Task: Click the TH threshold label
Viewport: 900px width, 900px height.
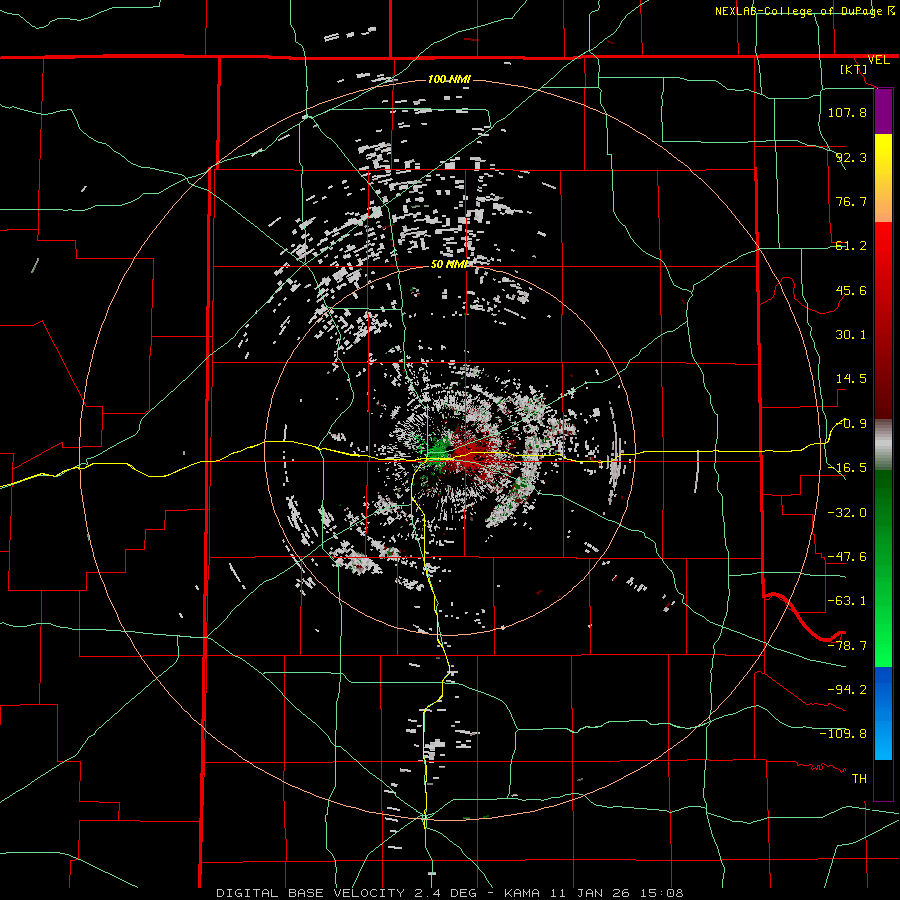Action: [x=859, y=779]
